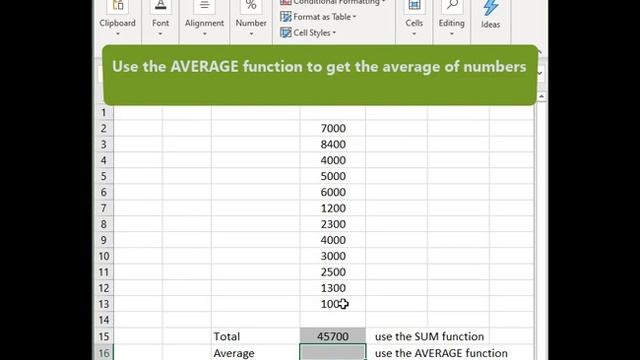Click the Cell Styles icon
Viewport: 640px width, 360px height.
(x=286, y=33)
